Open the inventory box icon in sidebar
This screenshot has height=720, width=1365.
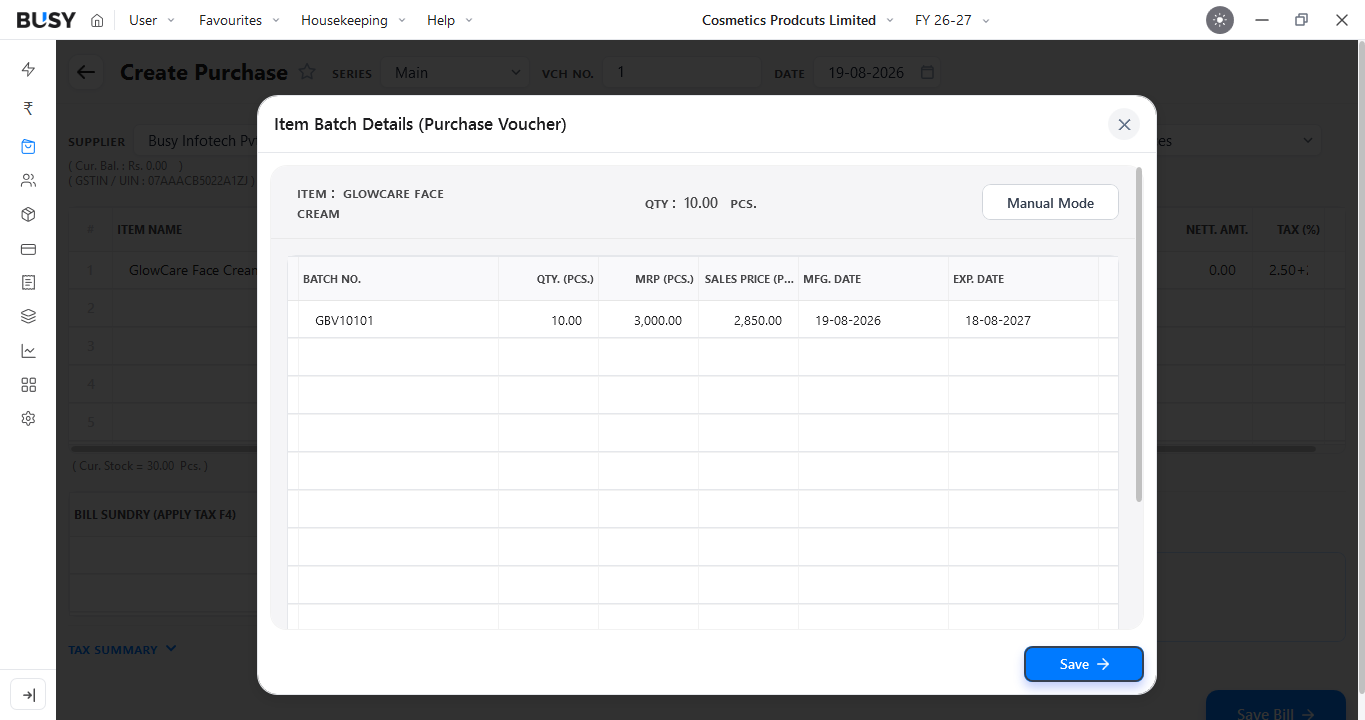pos(28,215)
